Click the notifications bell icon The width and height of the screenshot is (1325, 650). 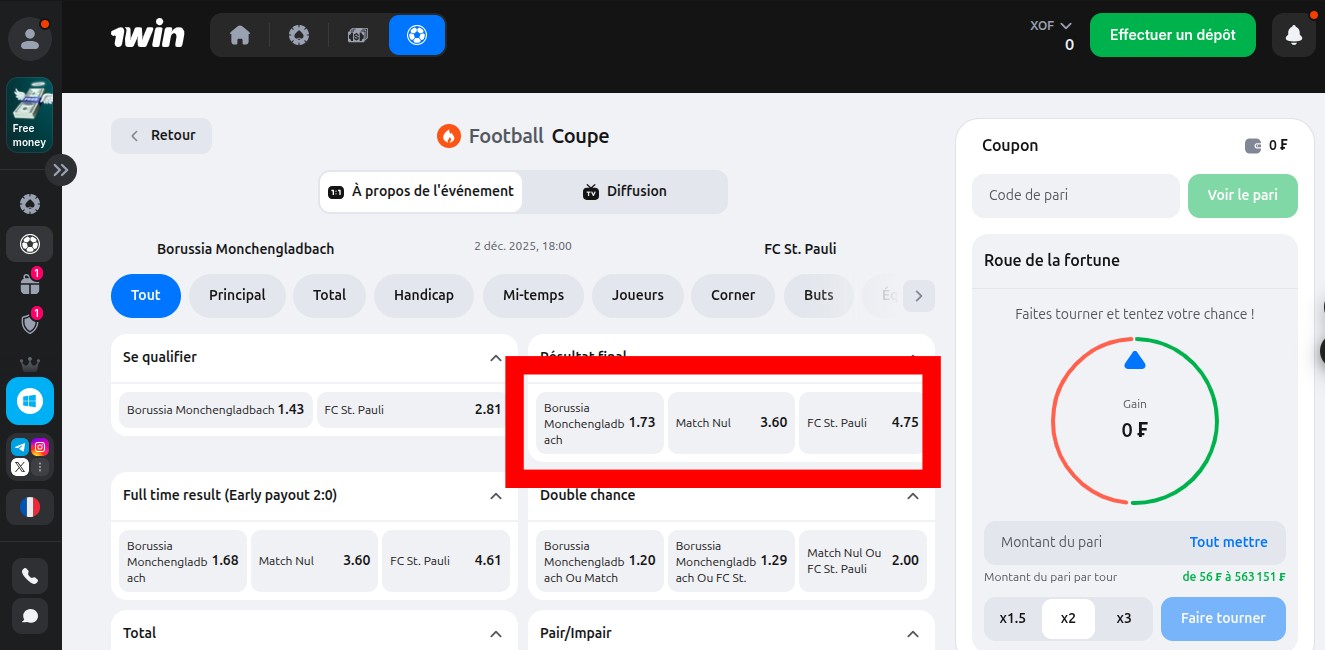[1293, 35]
